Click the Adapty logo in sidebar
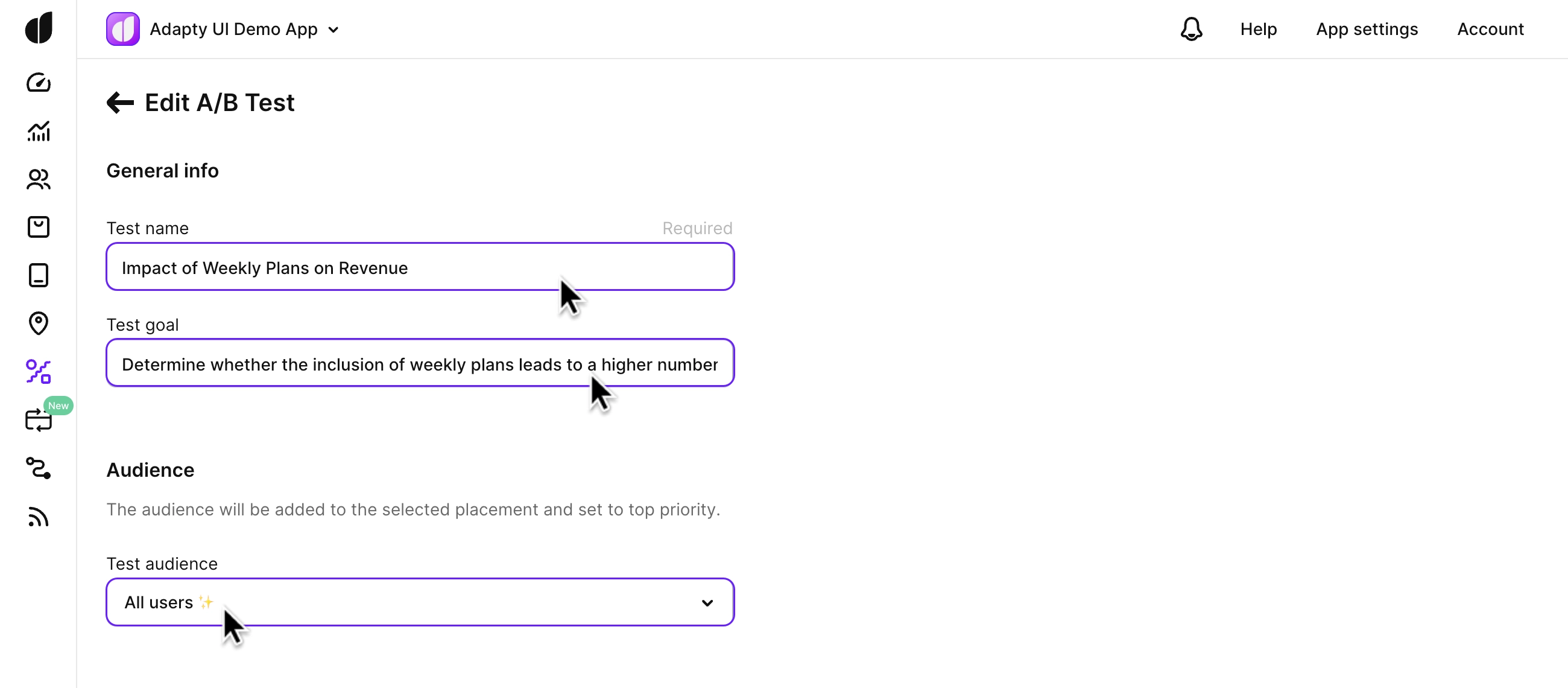This screenshot has height=688, width=1568. tap(39, 28)
